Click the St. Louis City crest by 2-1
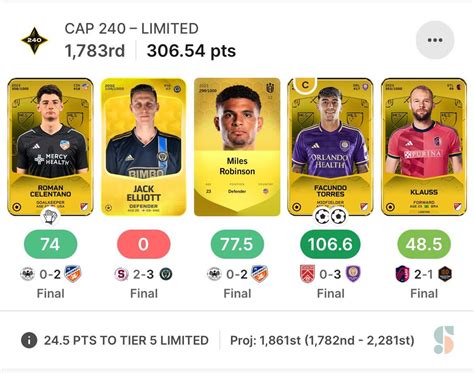Screen dimensions: 474x373 [x=402, y=274]
